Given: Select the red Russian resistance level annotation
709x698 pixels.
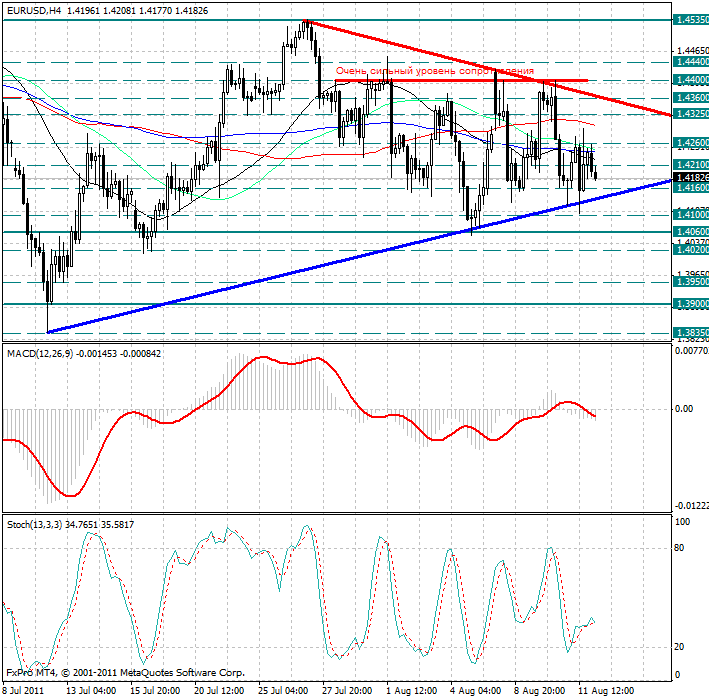Looking at the screenshot, I should point(435,71).
